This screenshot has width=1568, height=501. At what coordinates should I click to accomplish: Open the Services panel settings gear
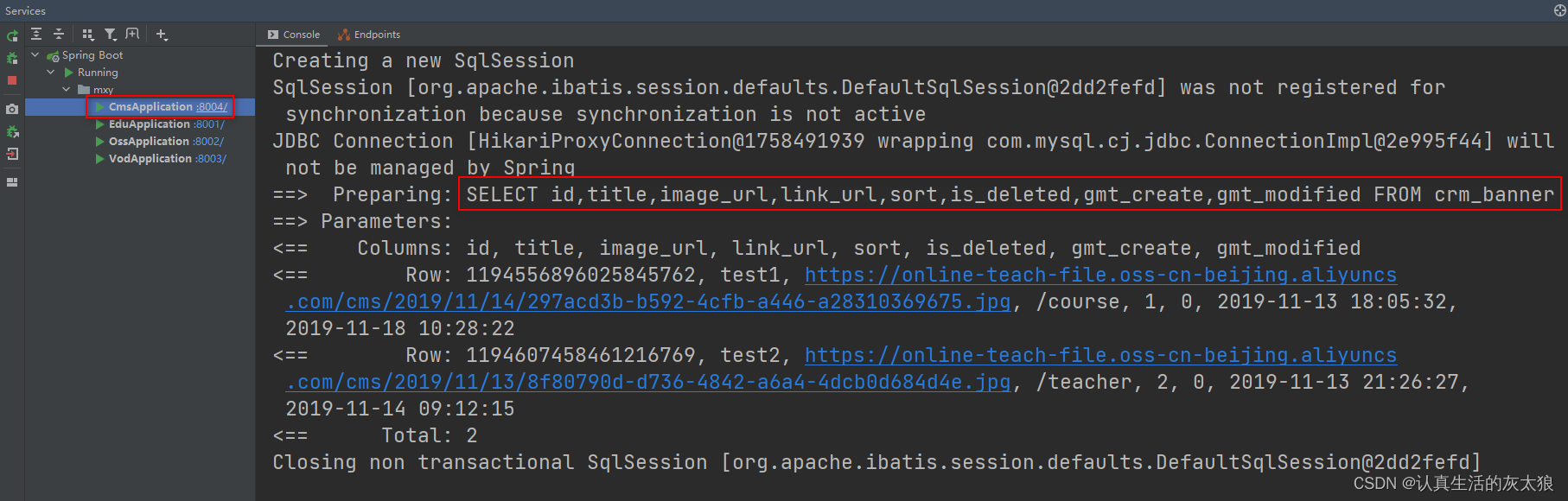tap(1559, 10)
